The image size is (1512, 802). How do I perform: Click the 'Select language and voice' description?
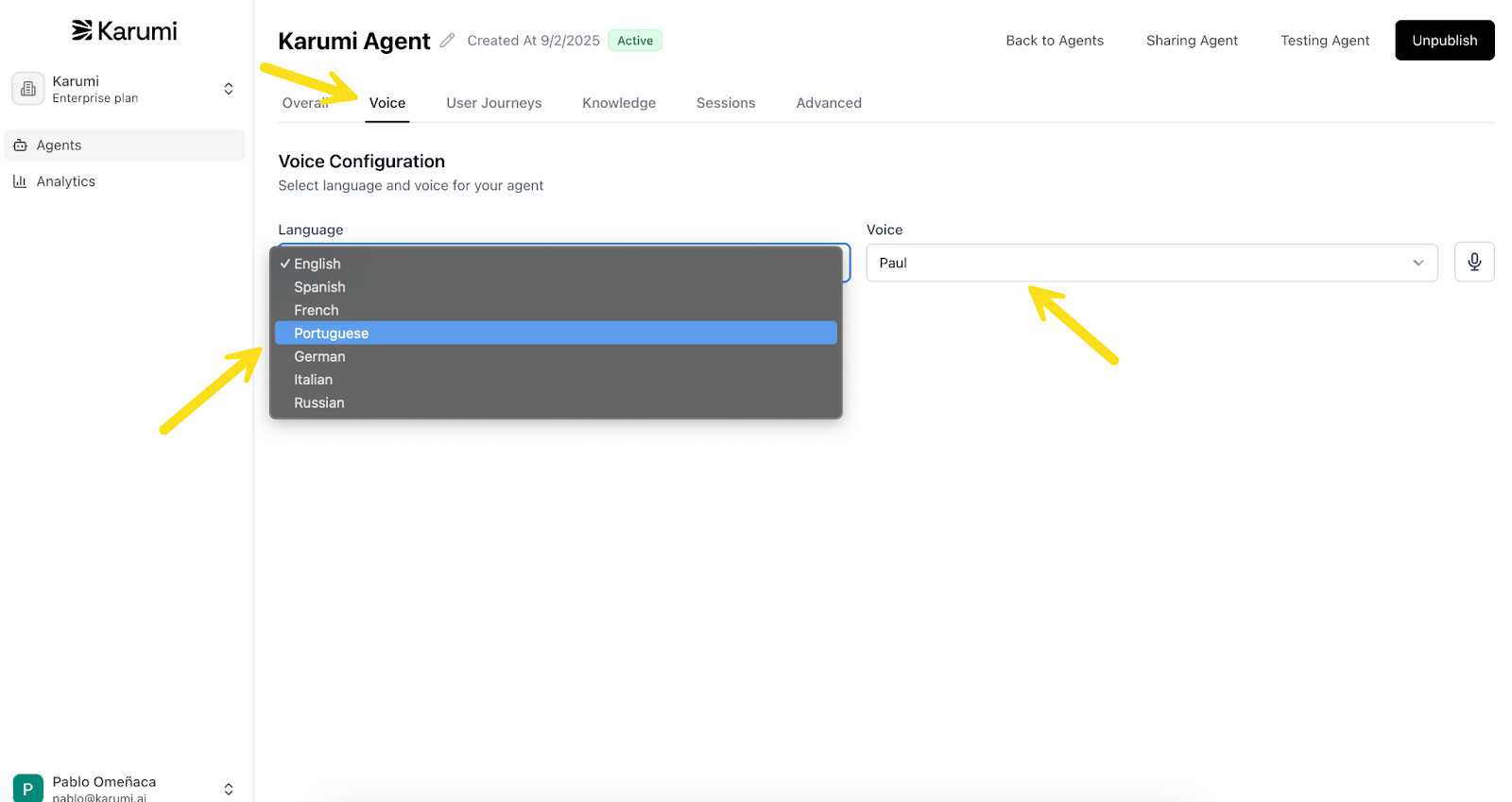point(411,185)
